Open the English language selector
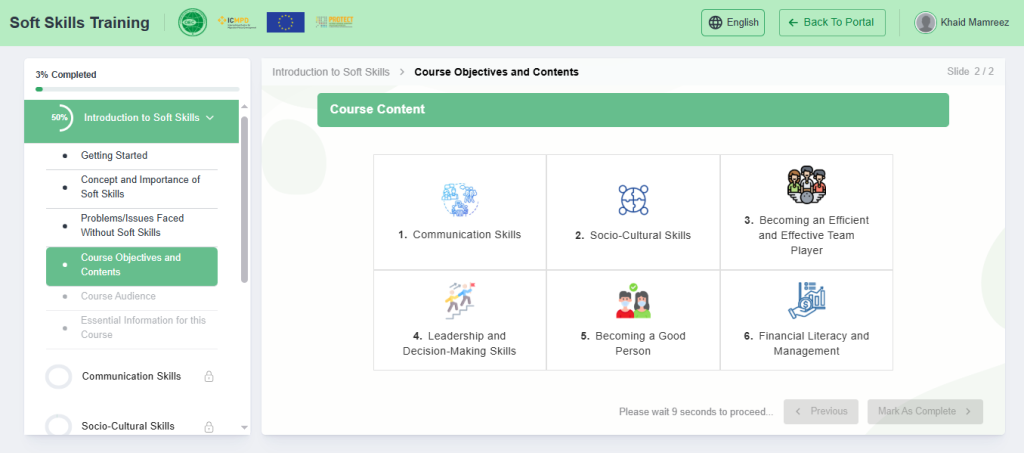This screenshot has width=1024, height=453. pos(733,22)
